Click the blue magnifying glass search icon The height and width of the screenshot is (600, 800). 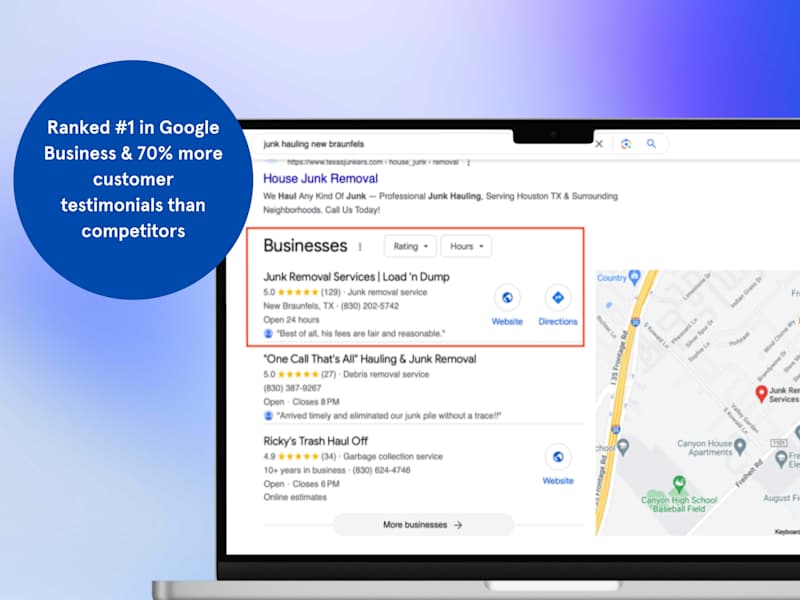coord(652,144)
